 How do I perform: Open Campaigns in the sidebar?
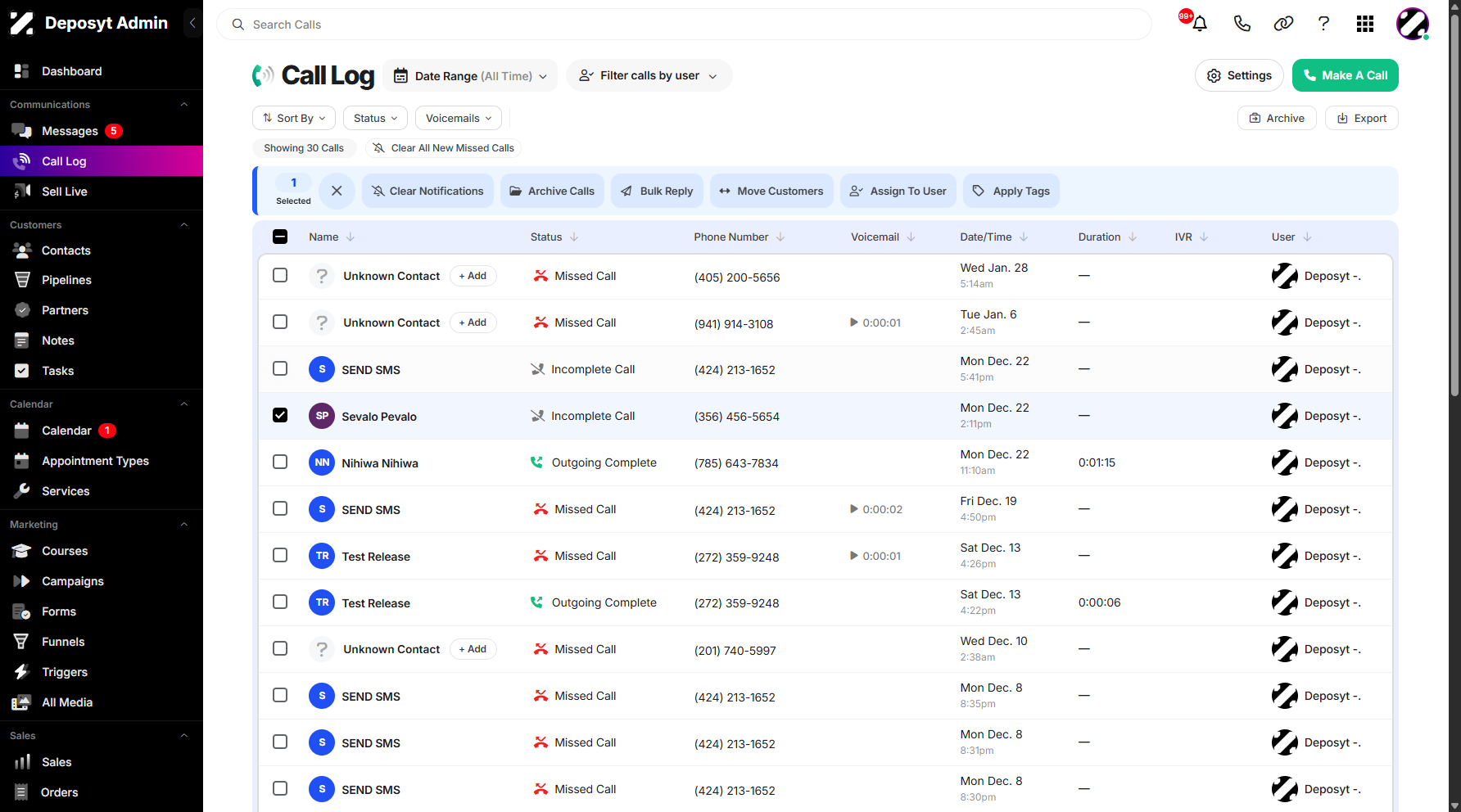click(73, 581)
